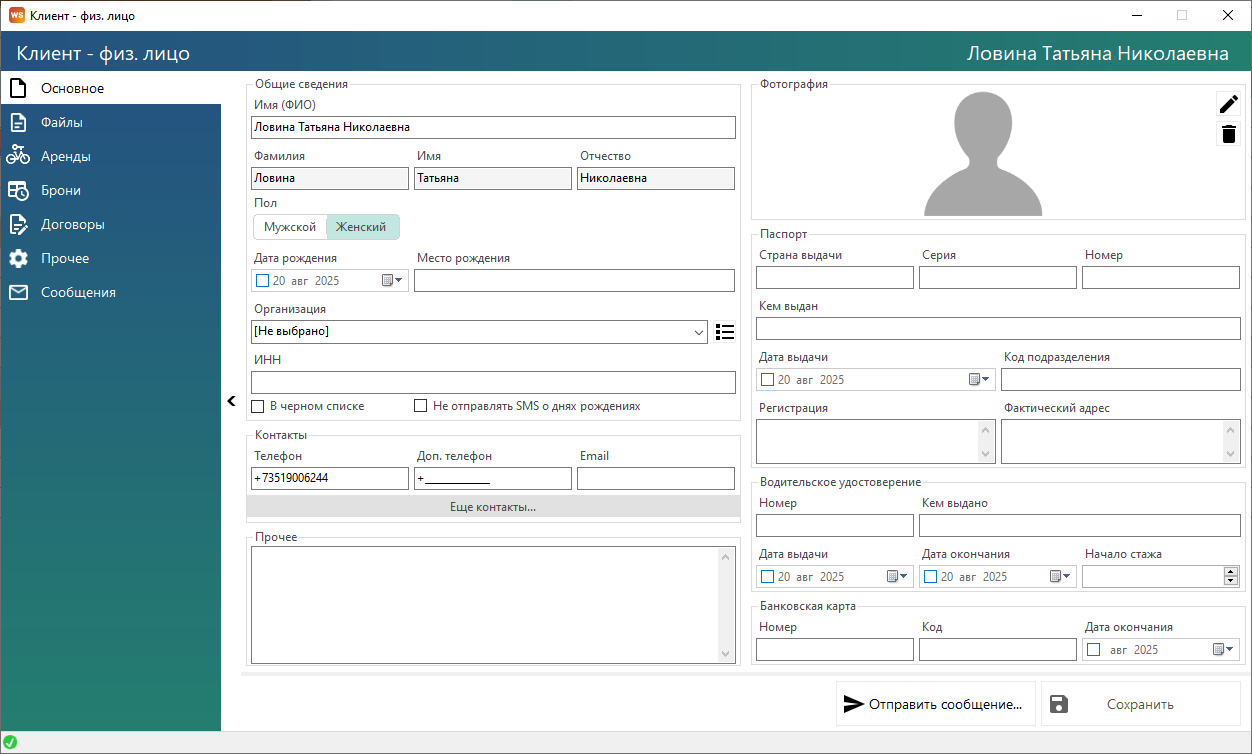Open Сообщения envelope section
Image resolution: width=1252 pixels, height=754 pixels.
(x=78, y=292)
